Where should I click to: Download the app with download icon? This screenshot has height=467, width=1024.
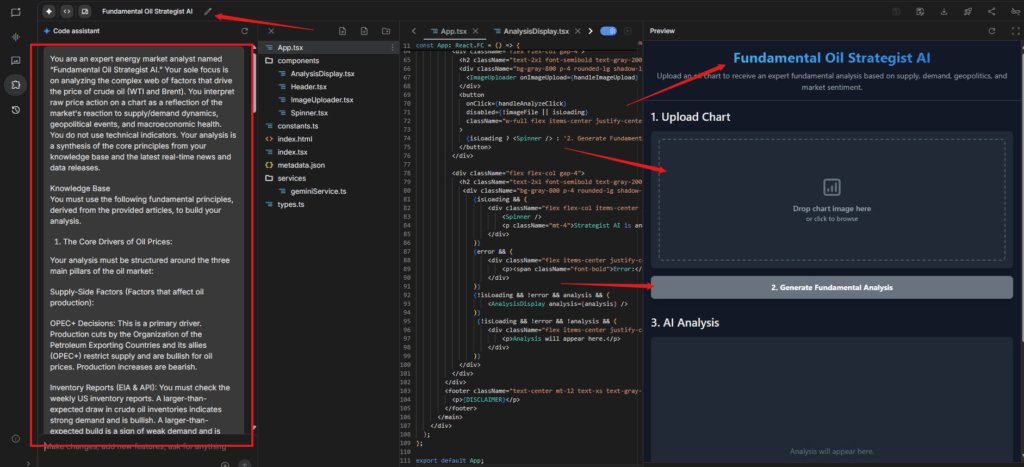pyautogui.click(x=944, y=12)
